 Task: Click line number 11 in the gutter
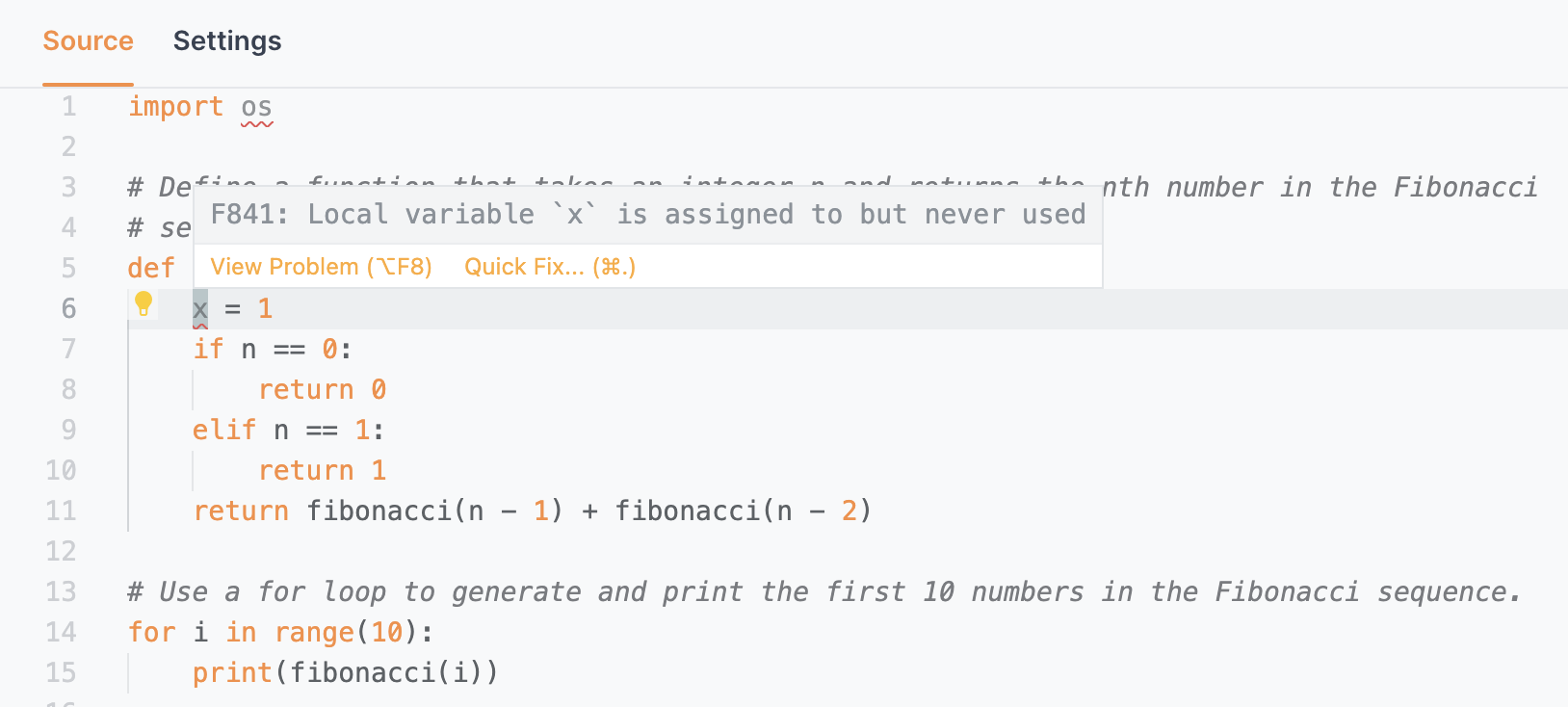[61, 511]
